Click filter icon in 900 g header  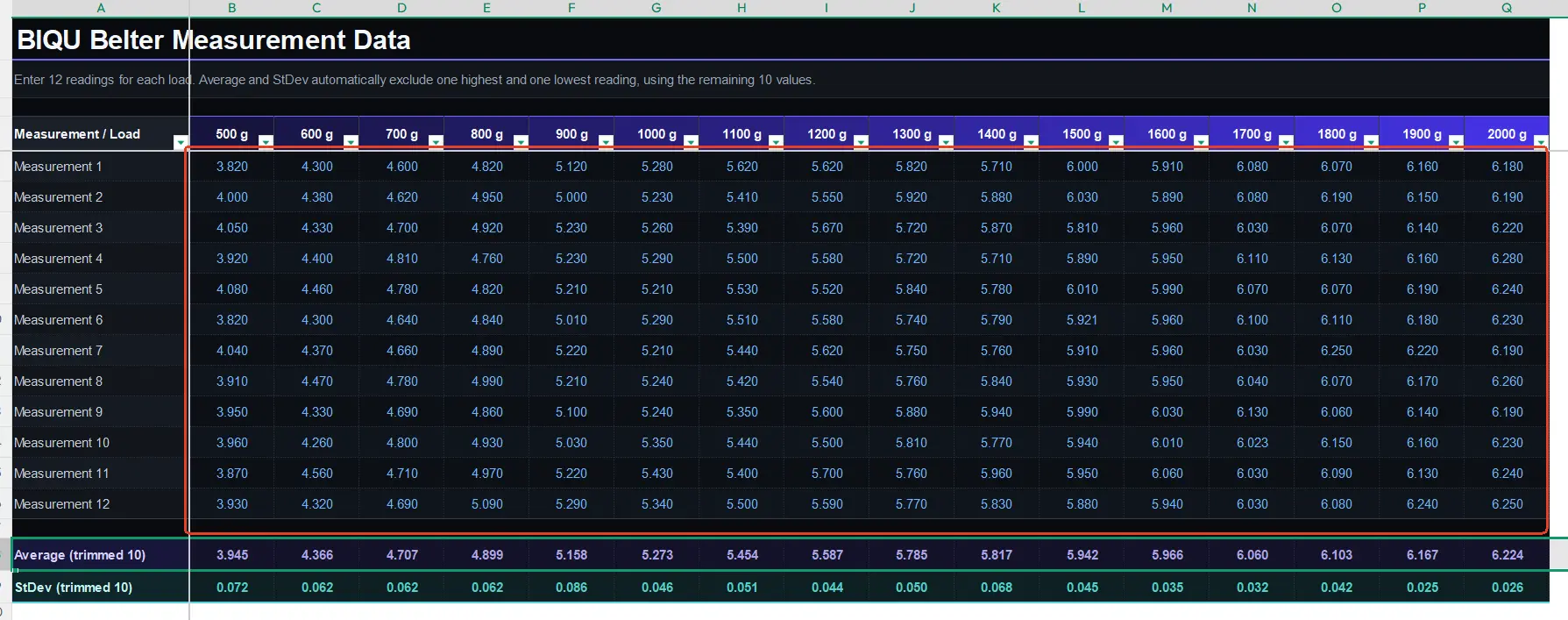click(x=606, y=141)
